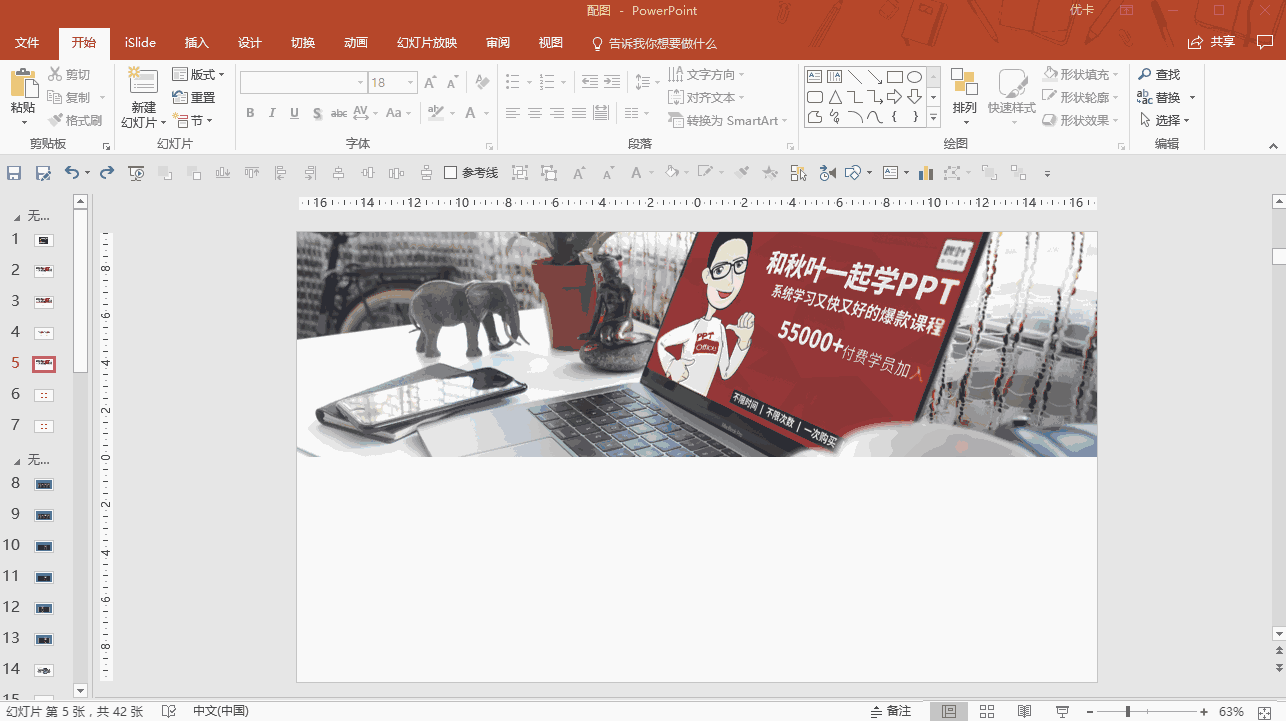Toggle the 参考线 guides checkbox
1286x721 pixels.
click(451, 173)
